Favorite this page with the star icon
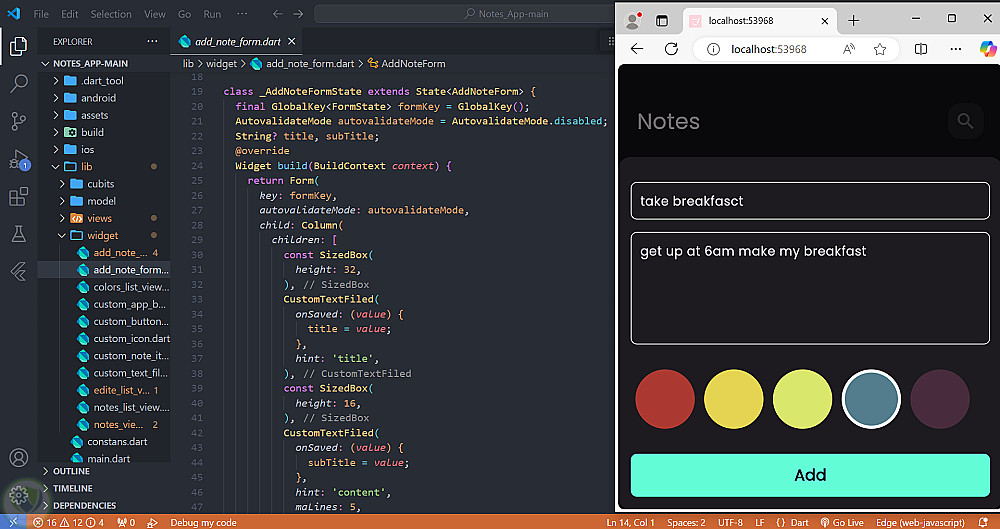This screenshot has height=529, width=1000. pyautogui.click(x=880, y=49)
